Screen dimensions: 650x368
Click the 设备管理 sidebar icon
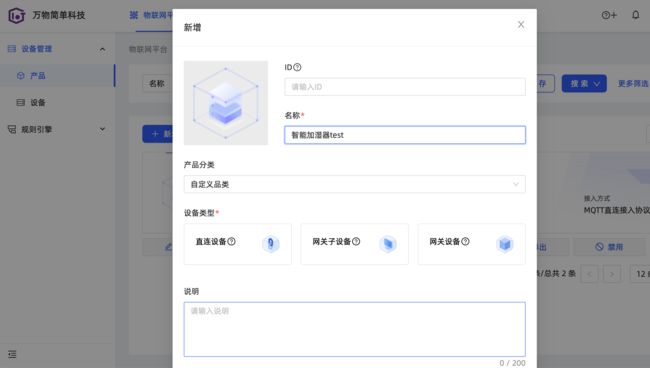click(x=12, y=49)
